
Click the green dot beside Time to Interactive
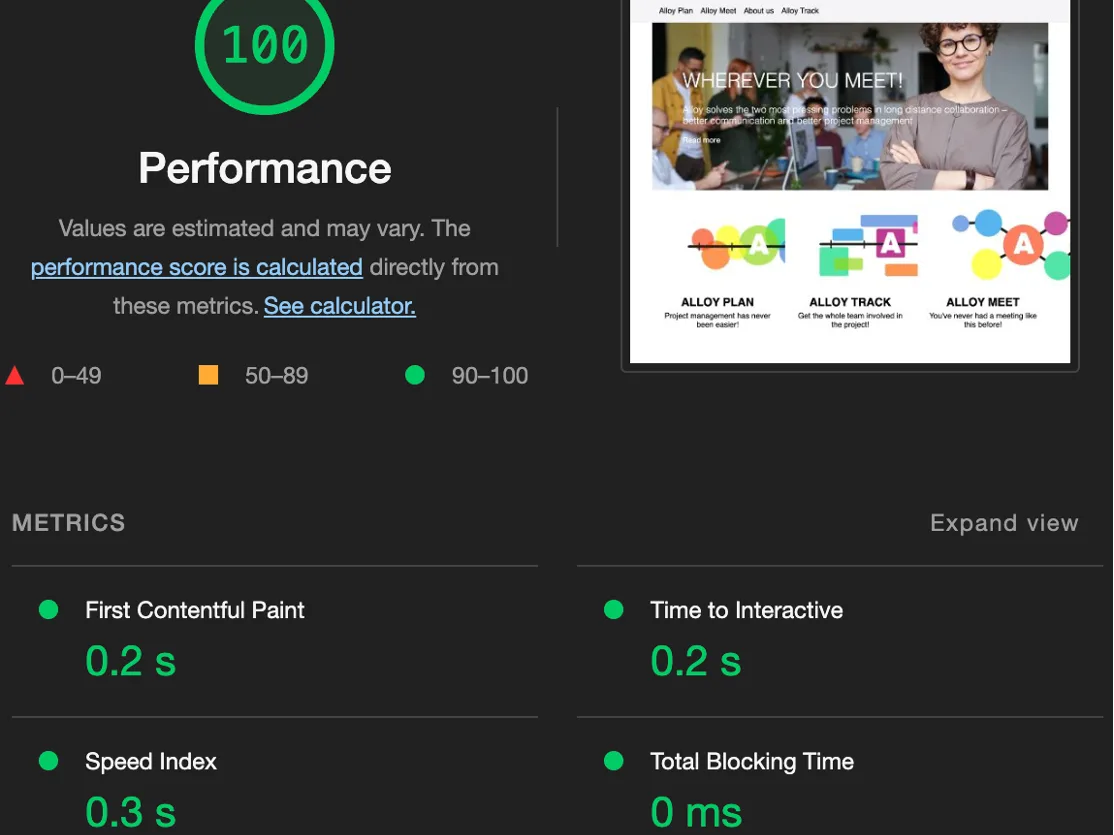(x=614, y=610)
